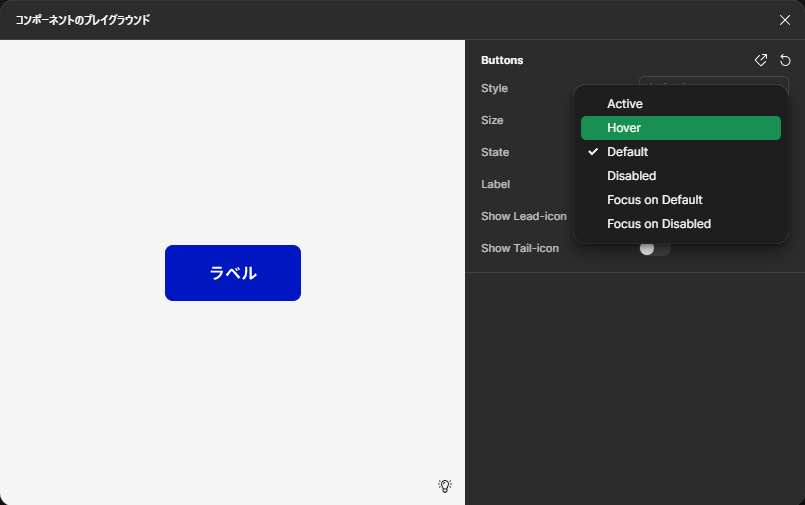The image size is (805, 505).
Task: Click the State property label
Action: click(x=495, y=152)
